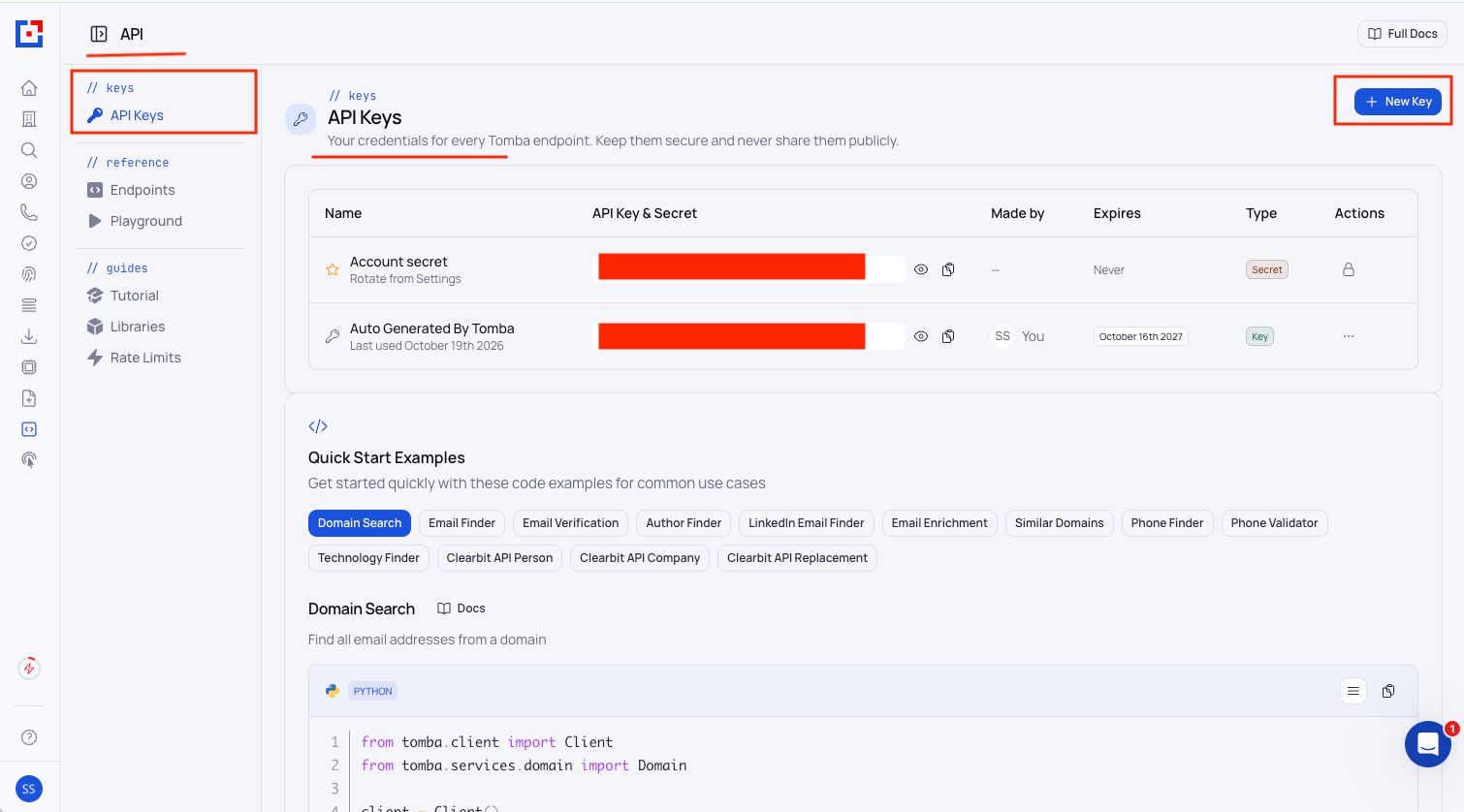Viewport: 1464px width, 812px height.
Task: Reveal the Auto Generated By Tomba key
Action: (x=921, y=336)
